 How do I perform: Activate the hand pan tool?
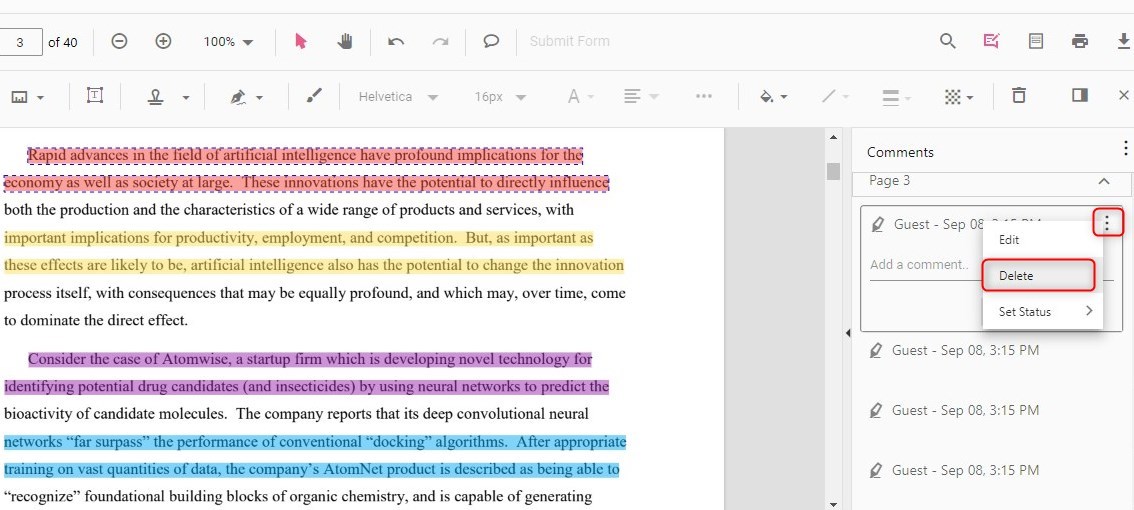(345, 41)
